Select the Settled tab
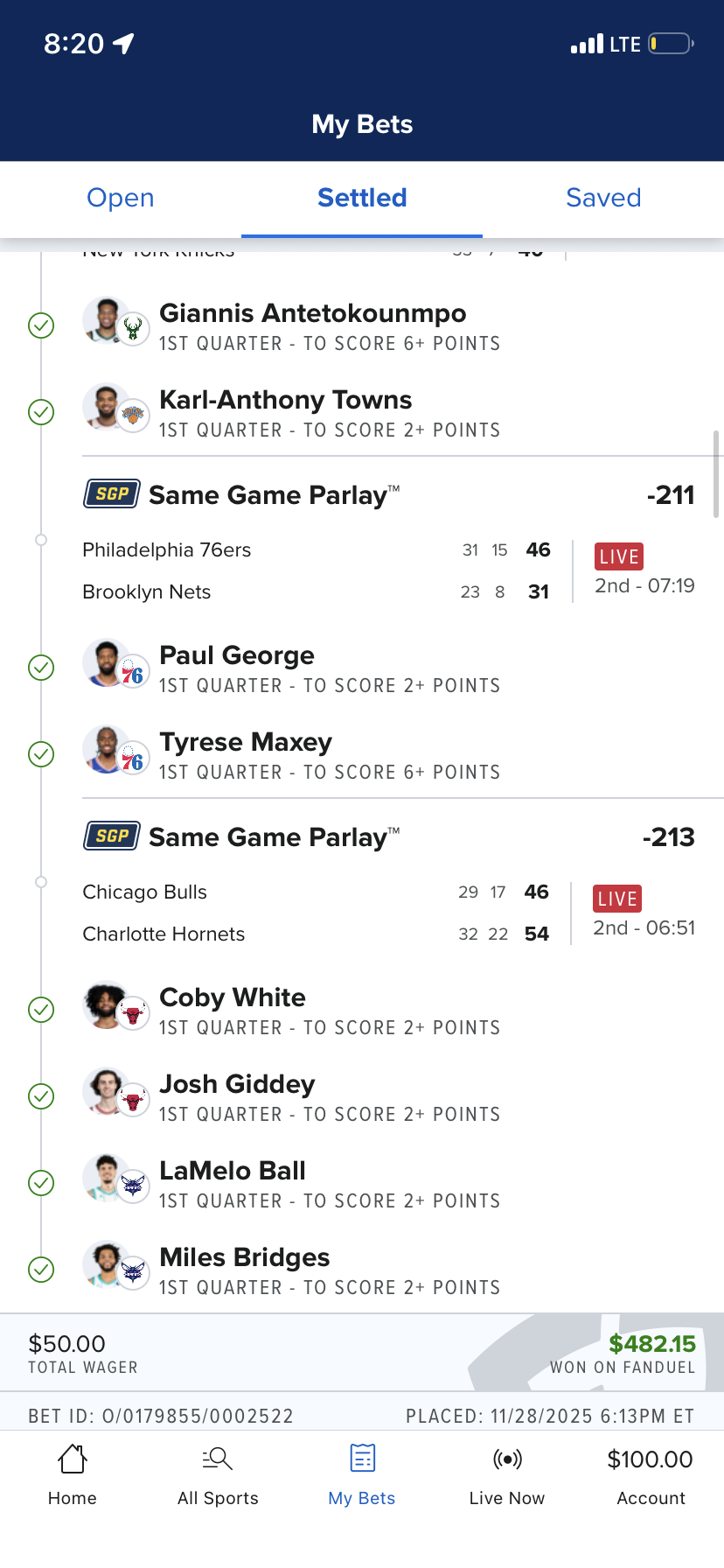The image size is (724, 1568). (x=362, y=198)
